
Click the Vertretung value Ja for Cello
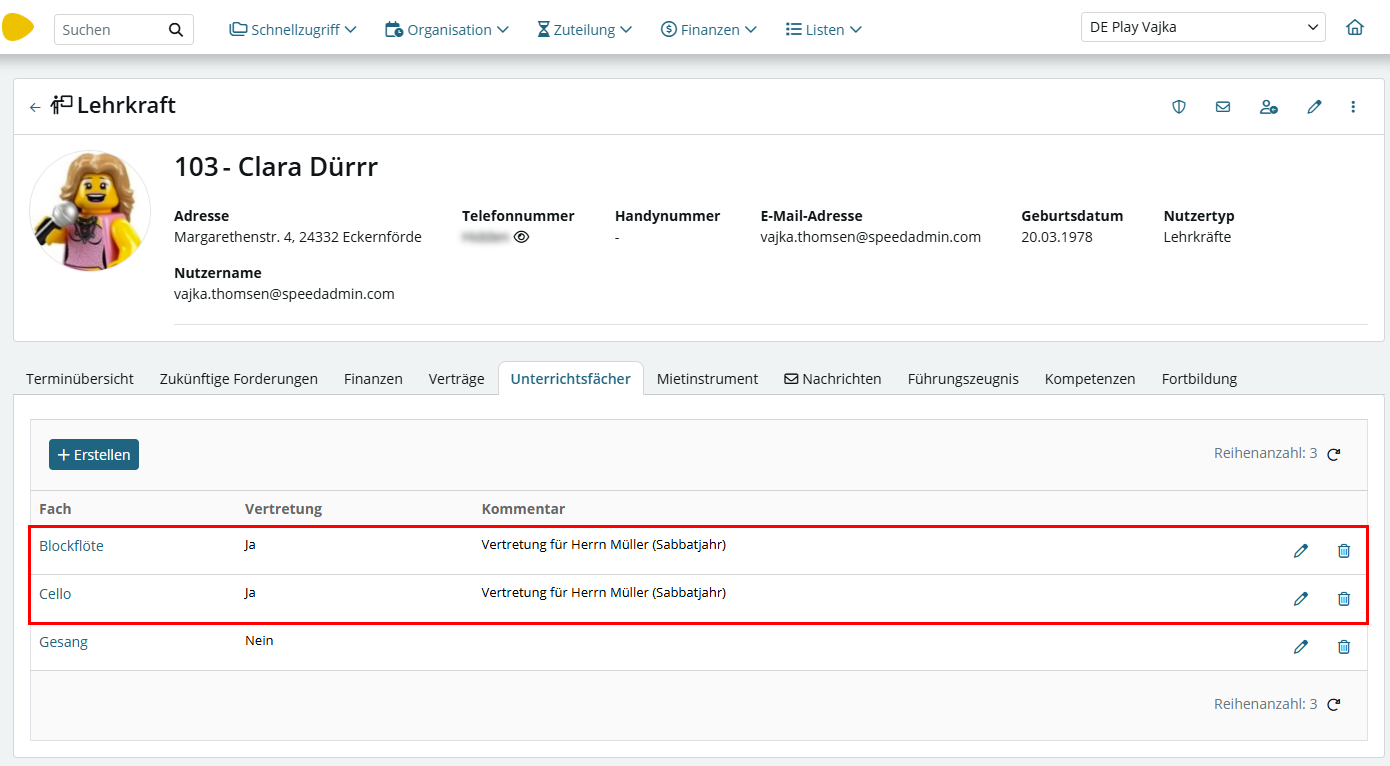coord(250,593)
